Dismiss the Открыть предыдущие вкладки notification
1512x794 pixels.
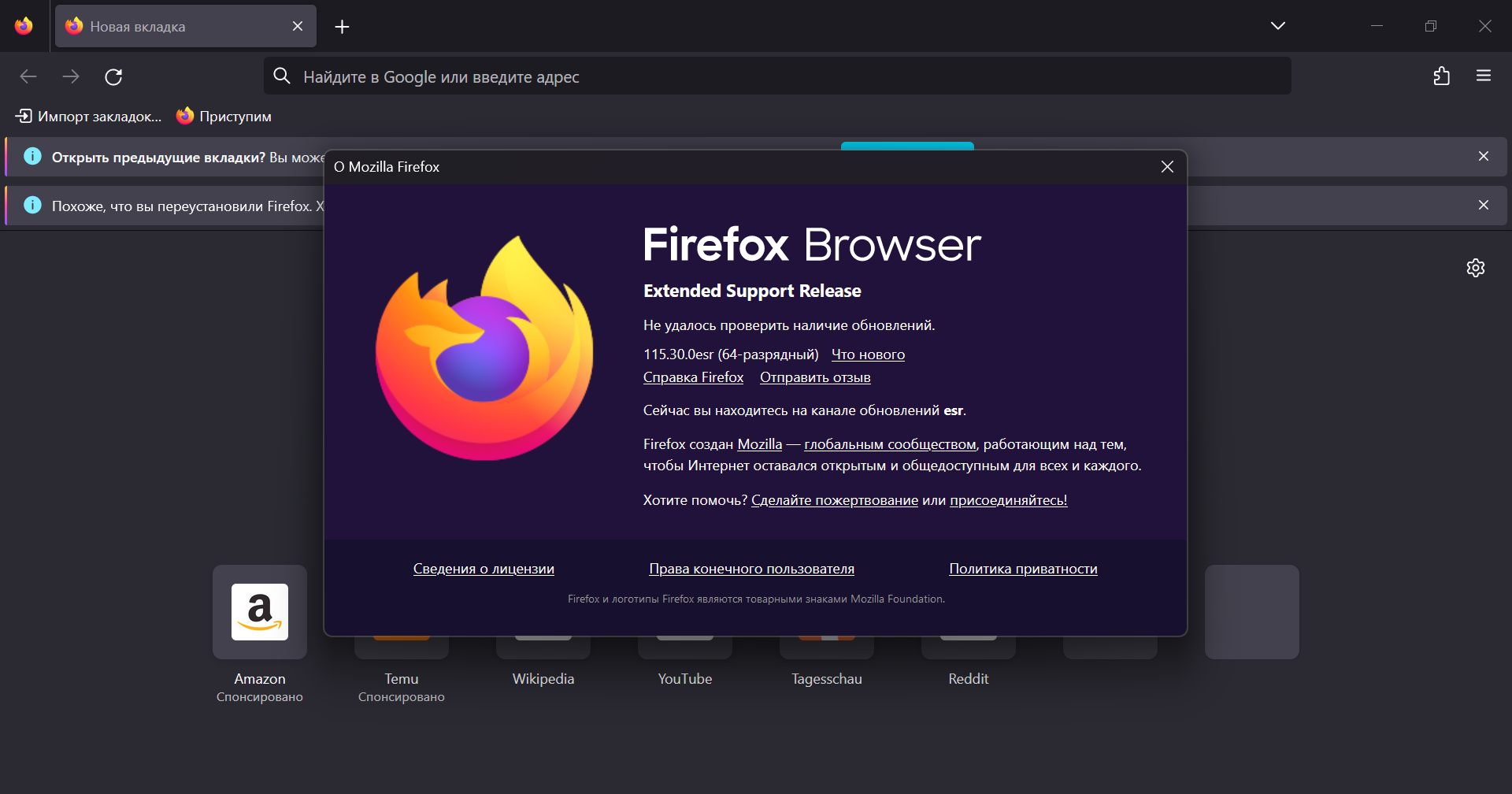click(1484, 156)
